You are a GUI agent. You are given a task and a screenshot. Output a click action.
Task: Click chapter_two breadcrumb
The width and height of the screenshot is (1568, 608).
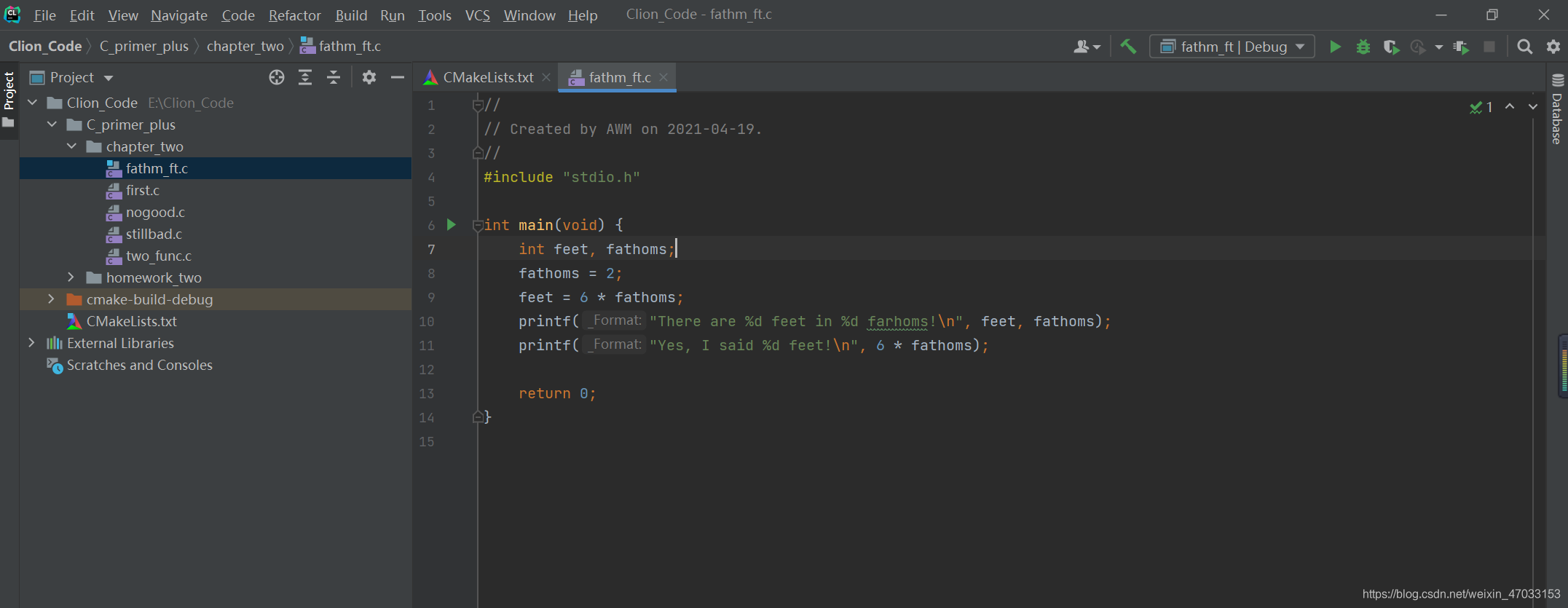point(245,46)
